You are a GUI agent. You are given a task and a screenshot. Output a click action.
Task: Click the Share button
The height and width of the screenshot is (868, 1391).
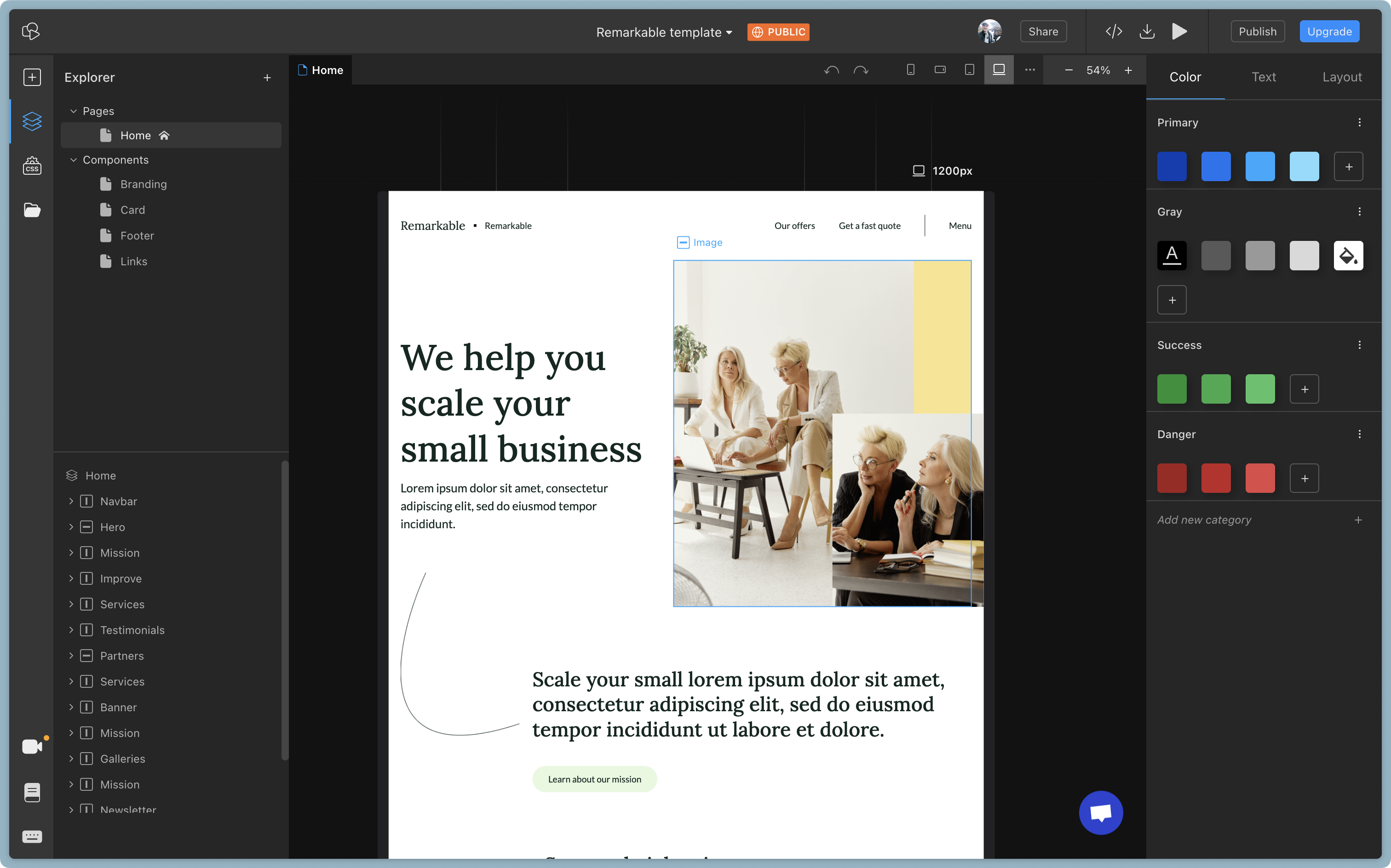click(x=1043, y=32)
